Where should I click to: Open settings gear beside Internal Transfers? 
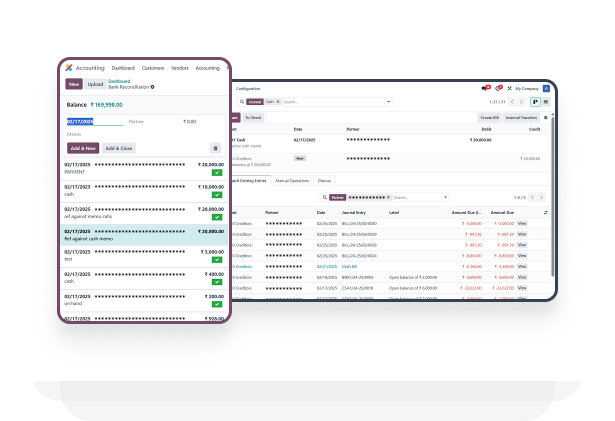(545, 117)
